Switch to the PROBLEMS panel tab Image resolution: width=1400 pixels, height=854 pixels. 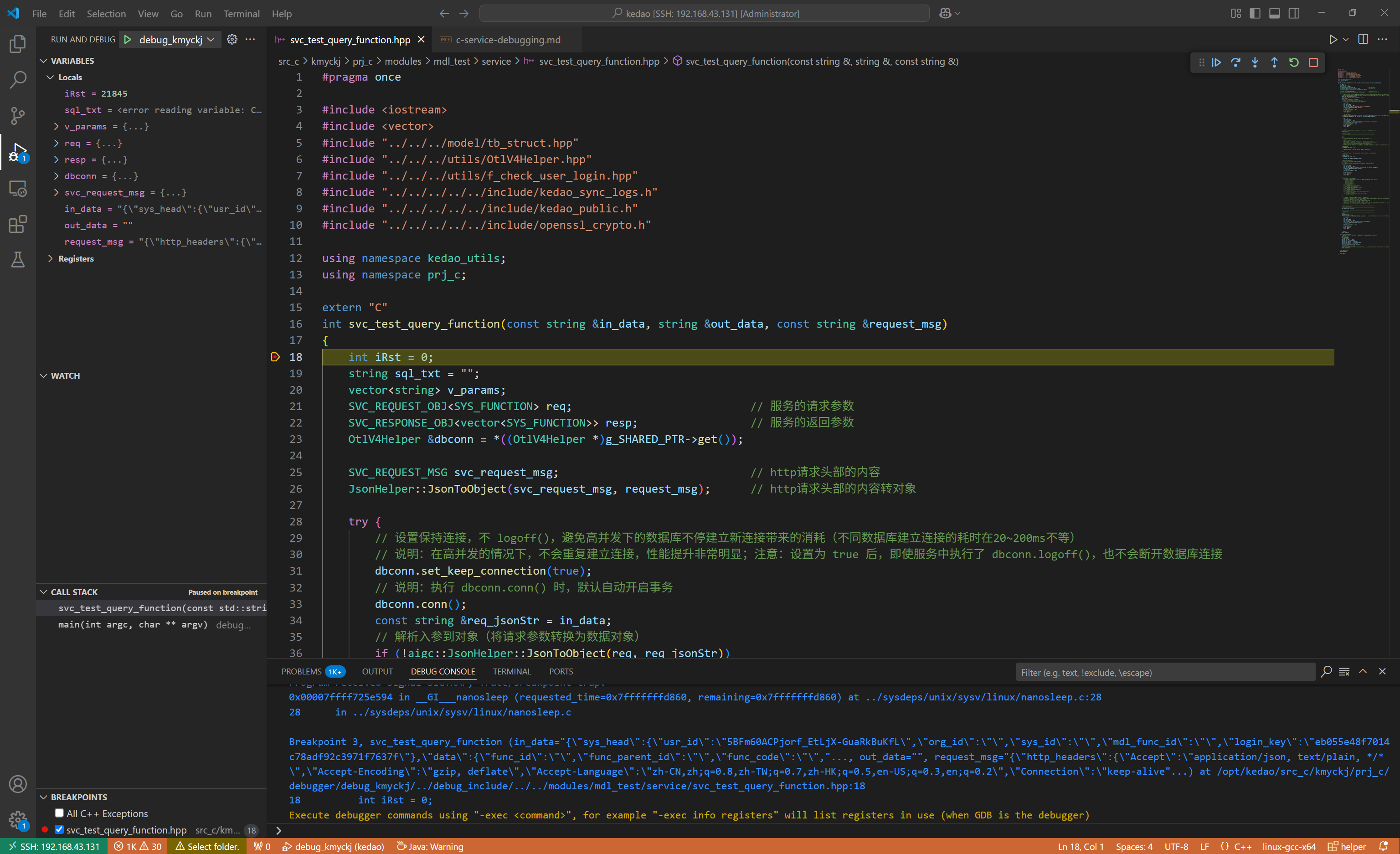pyautogui.click(x=313, y=672)
